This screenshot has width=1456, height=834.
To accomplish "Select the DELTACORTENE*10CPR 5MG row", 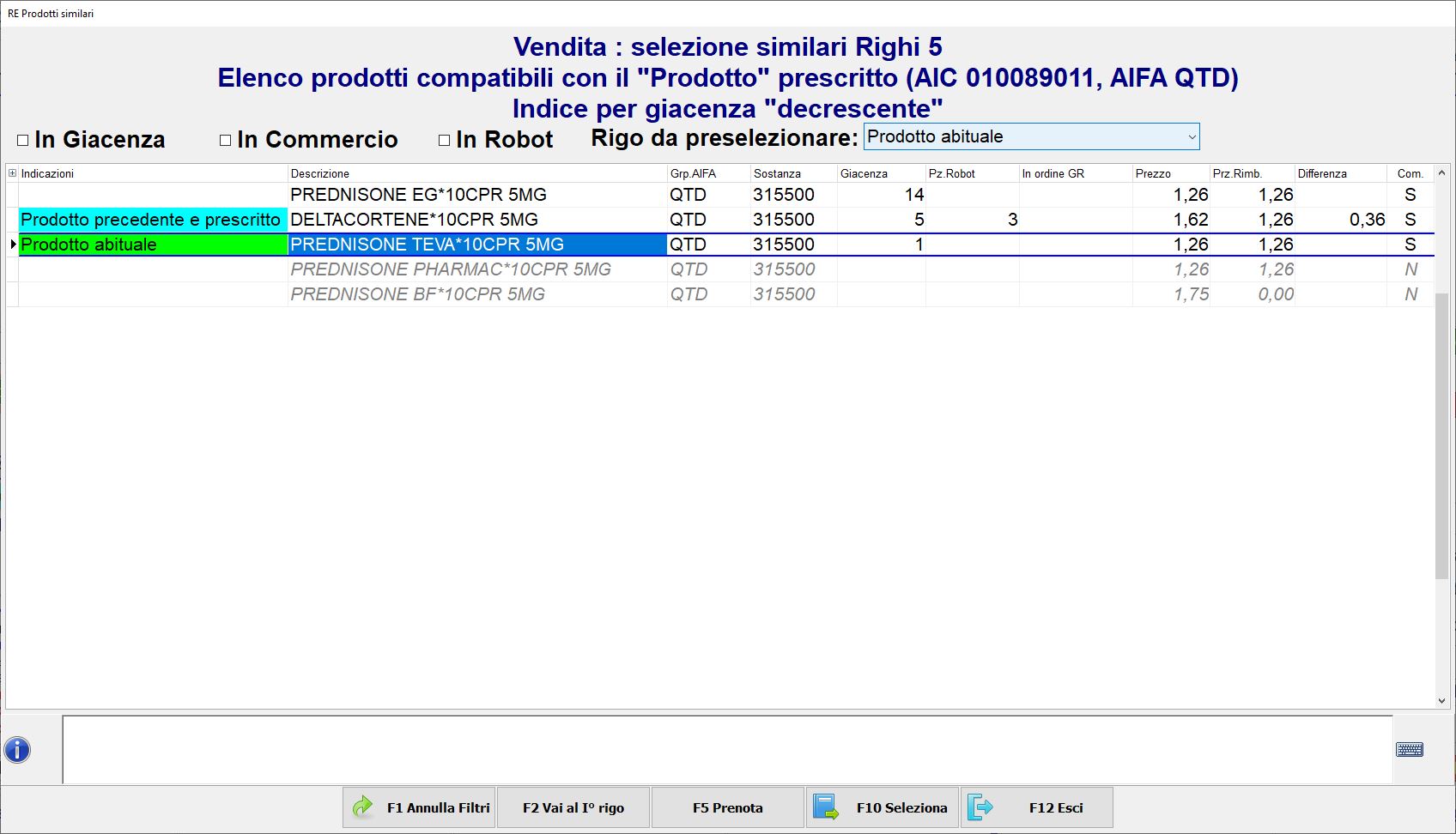I will click(414, 220).
